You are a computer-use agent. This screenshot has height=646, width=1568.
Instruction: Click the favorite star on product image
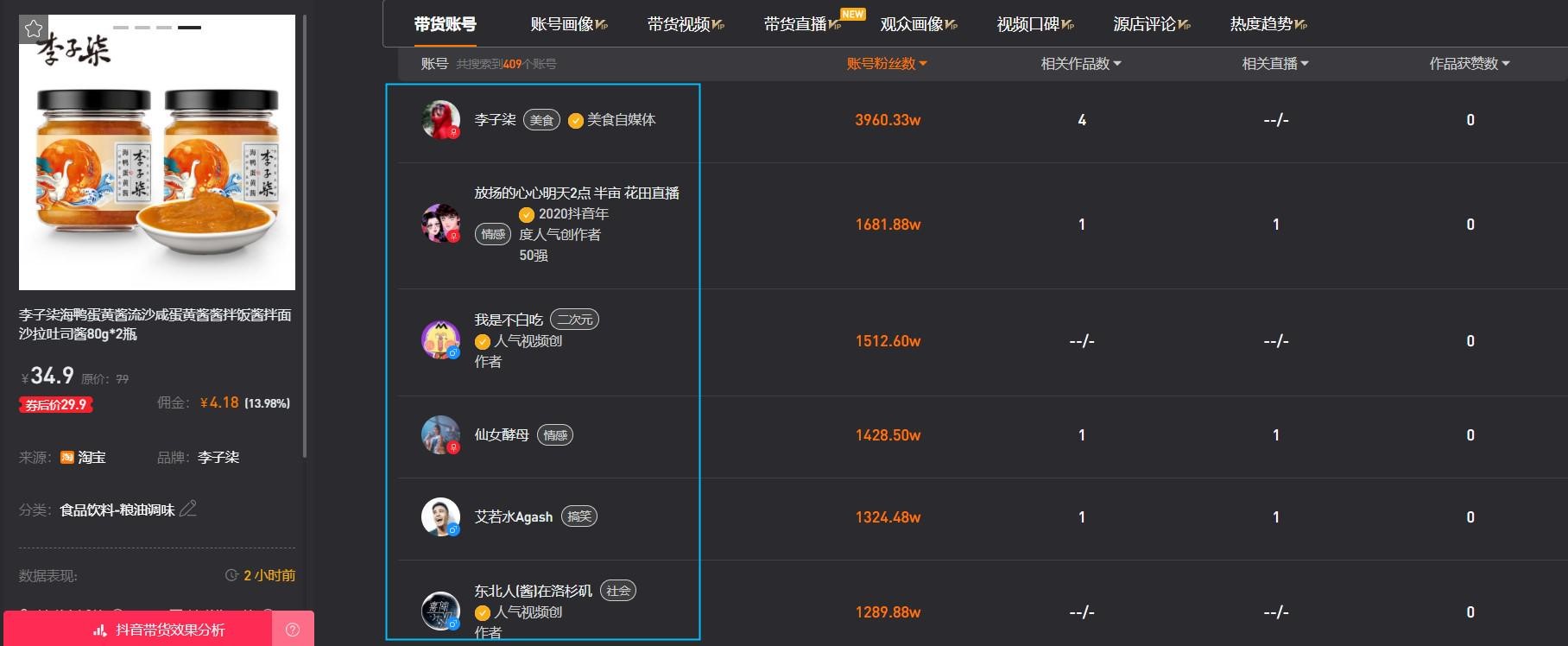point(34,29)
